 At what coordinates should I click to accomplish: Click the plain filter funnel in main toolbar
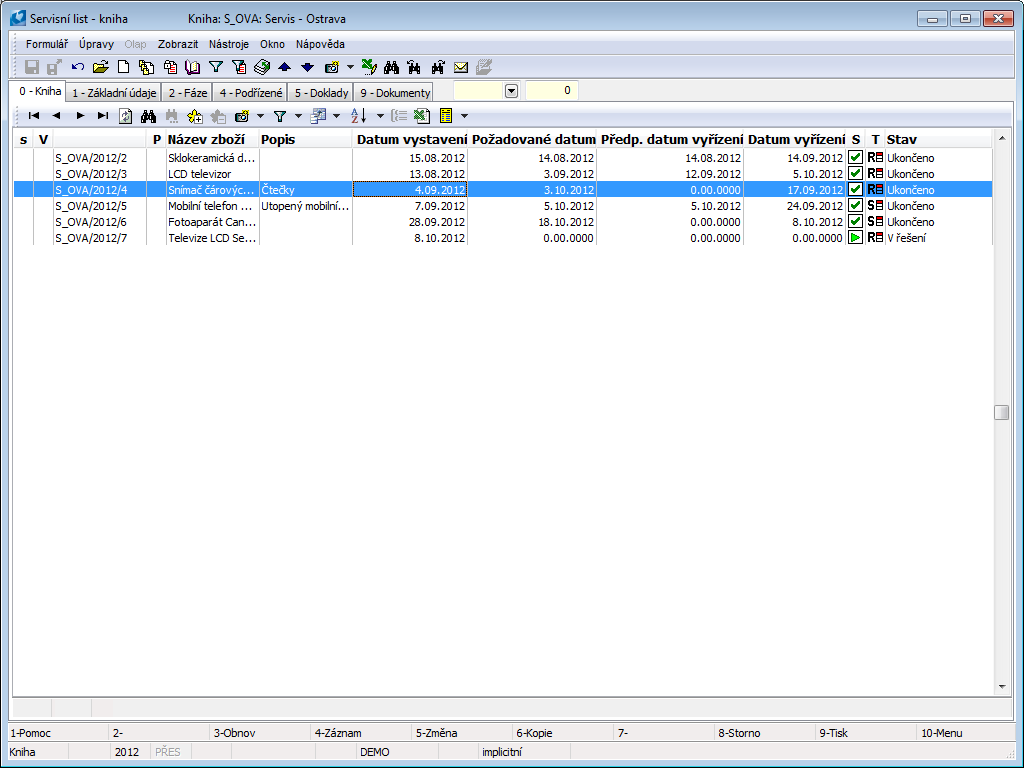point(216,67)
